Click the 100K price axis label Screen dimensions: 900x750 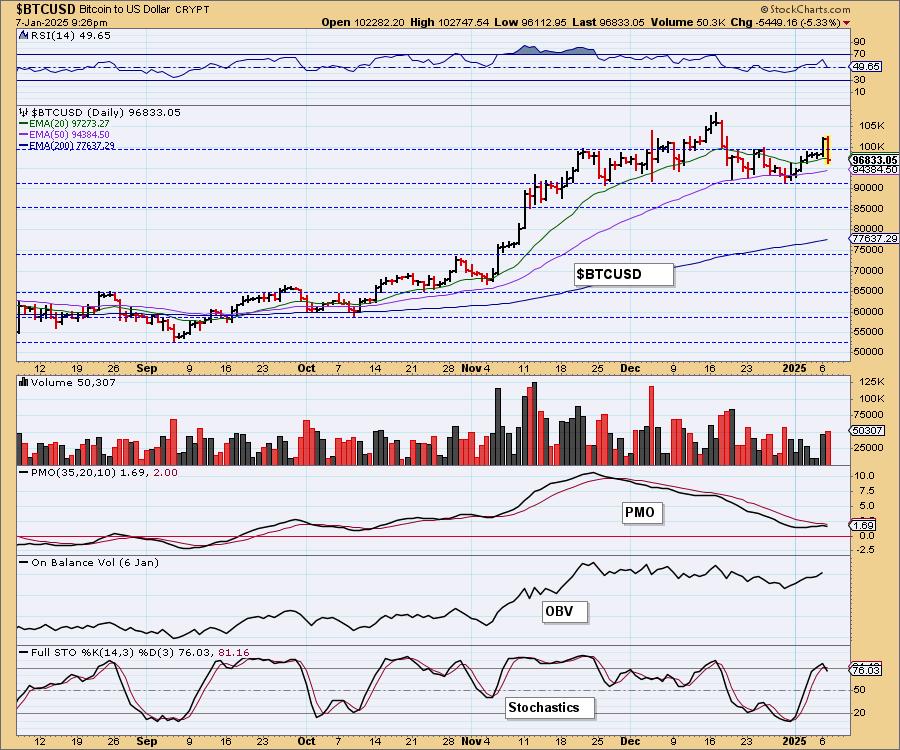tap(872, 147)
